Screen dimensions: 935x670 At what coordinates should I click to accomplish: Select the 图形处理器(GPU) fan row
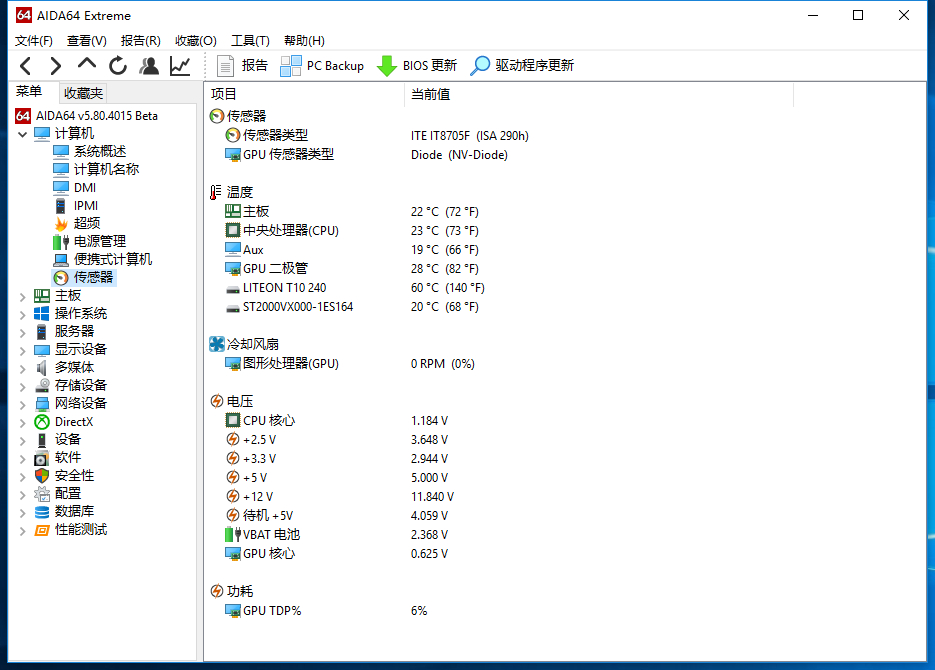point(349,363)
